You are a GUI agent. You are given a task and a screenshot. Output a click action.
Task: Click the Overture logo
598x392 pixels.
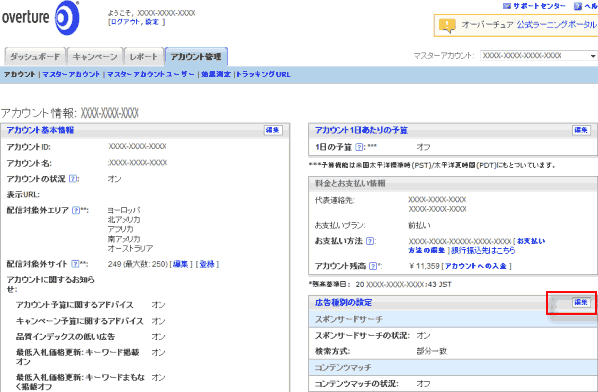click(x=40, y=18)
